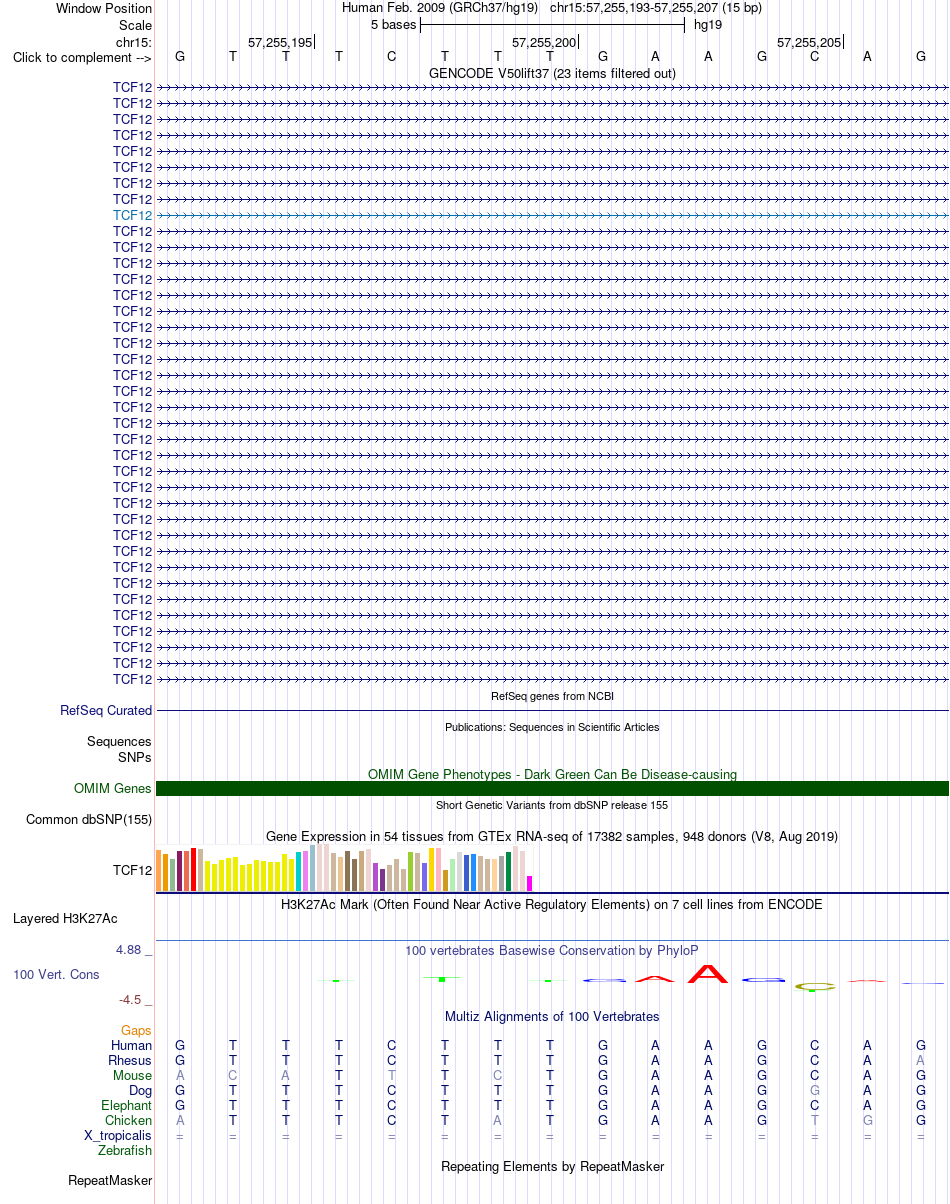950x1204 pixels.
Task: Click the 'Scale' ruler label
Action: click(x=135, y=25)
